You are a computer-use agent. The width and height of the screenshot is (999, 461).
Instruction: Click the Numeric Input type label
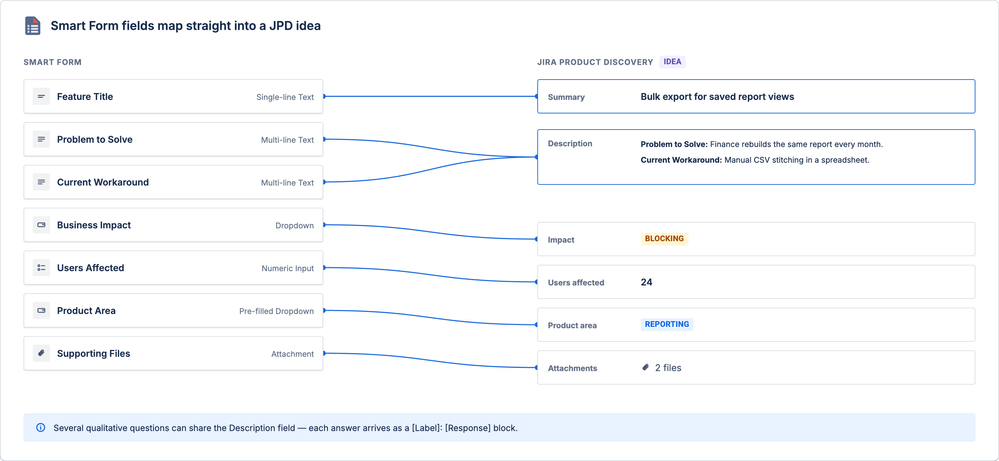287,268
